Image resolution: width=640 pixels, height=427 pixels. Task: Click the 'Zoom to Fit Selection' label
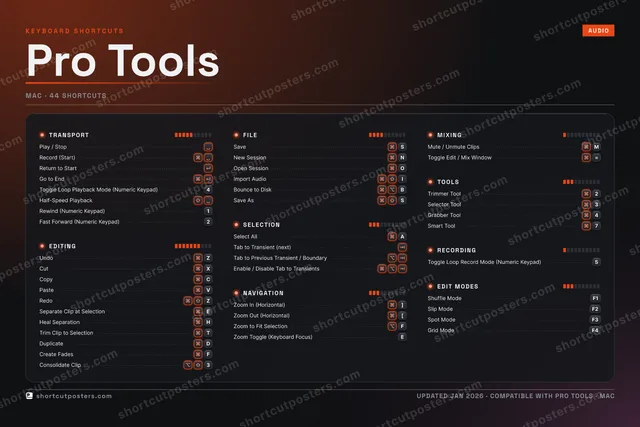pos(260,326)
